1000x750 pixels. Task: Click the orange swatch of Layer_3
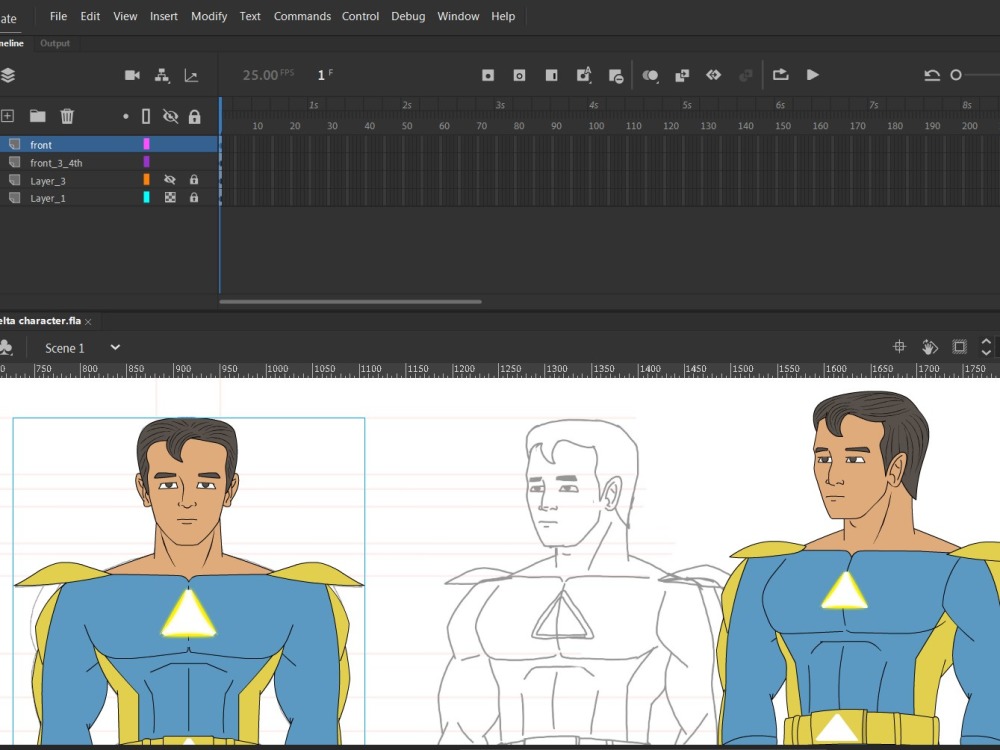(146, 180)
